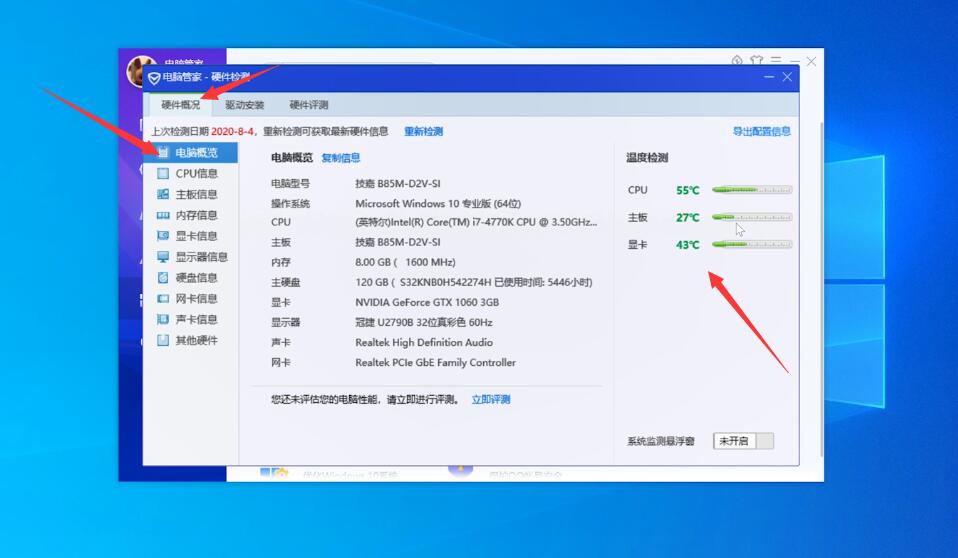This screenshot has width=958, height=558.
Task: Open CPU信息 via its chip icon
Action: (x=163, y=174)
